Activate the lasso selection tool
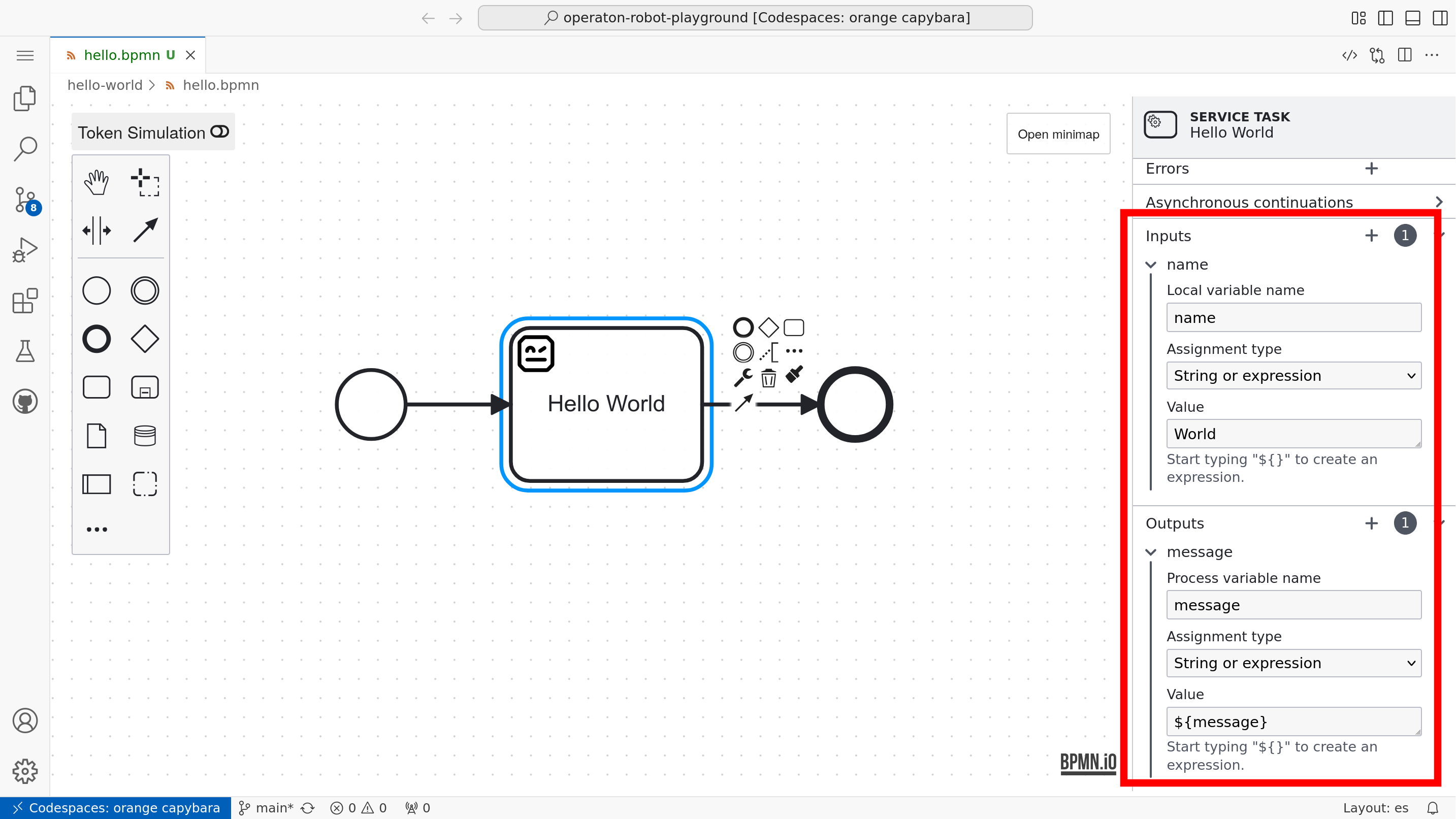The image size is (1456, 819). (x=145, y=182)
